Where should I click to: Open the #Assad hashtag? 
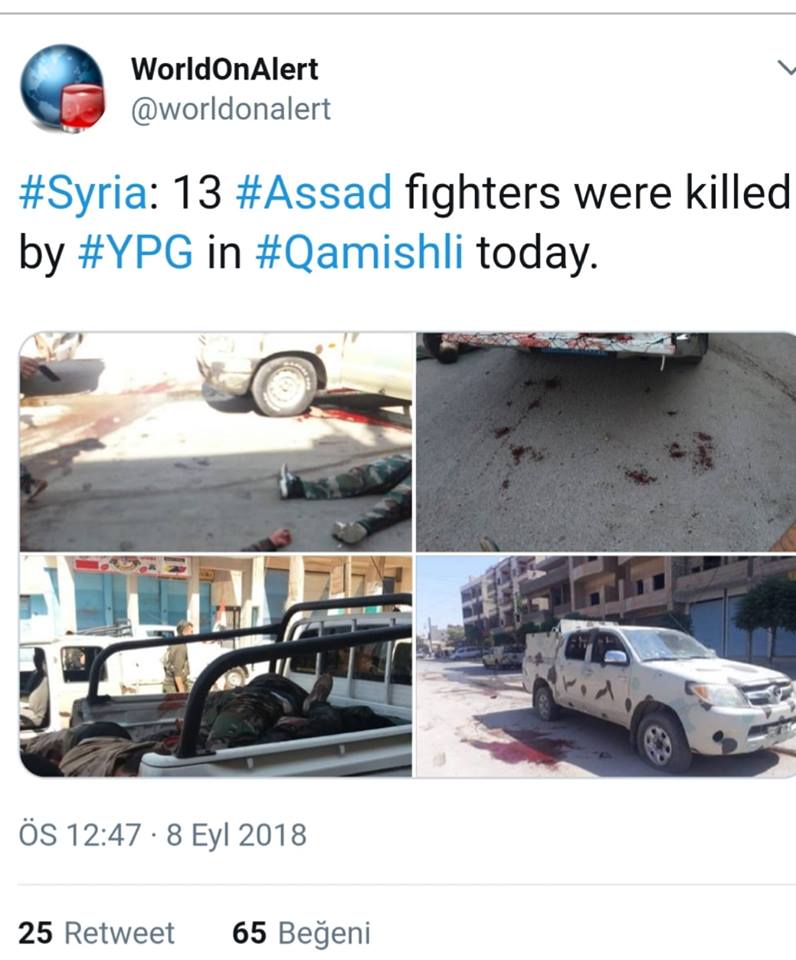coord(314,192)
